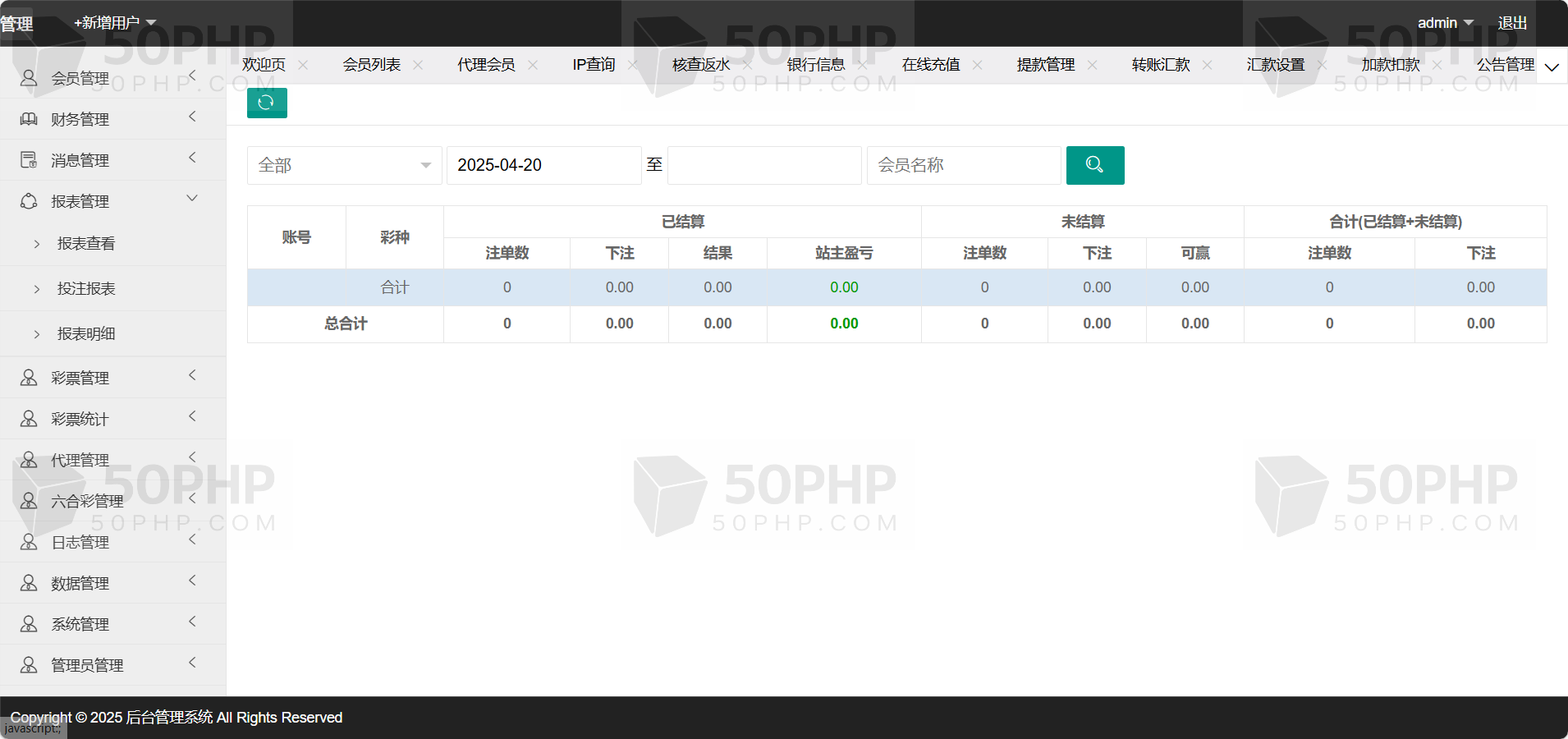Image resolution: width=1568 pixels, height=739 pixels.
Task: Open the 全部 lottery type dropdown
Action: pyautogui.click(x=344, y=165)
